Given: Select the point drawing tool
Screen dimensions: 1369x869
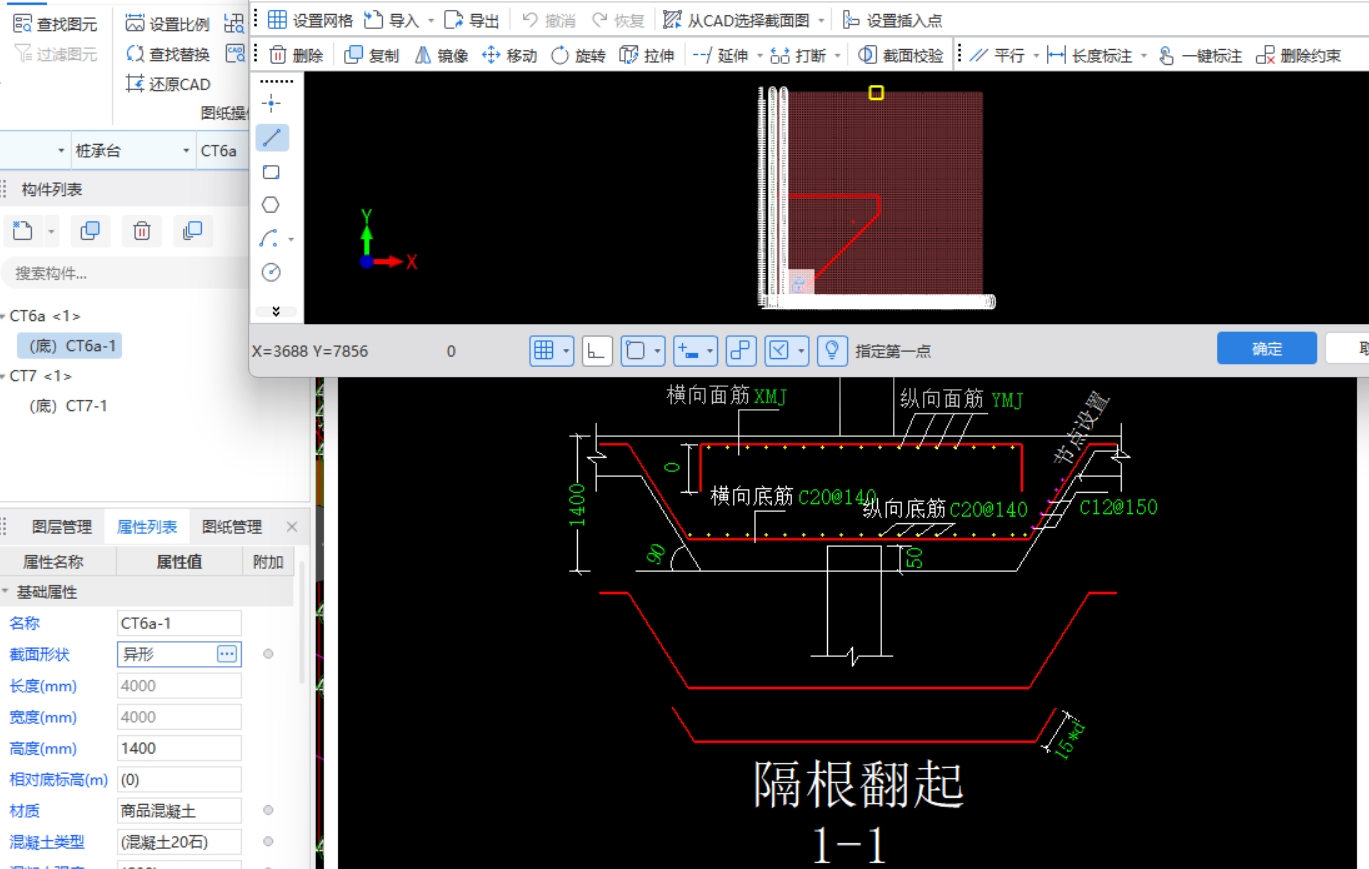Looking at the screenshot, I should pyautogui.click(x=271, y=103).
